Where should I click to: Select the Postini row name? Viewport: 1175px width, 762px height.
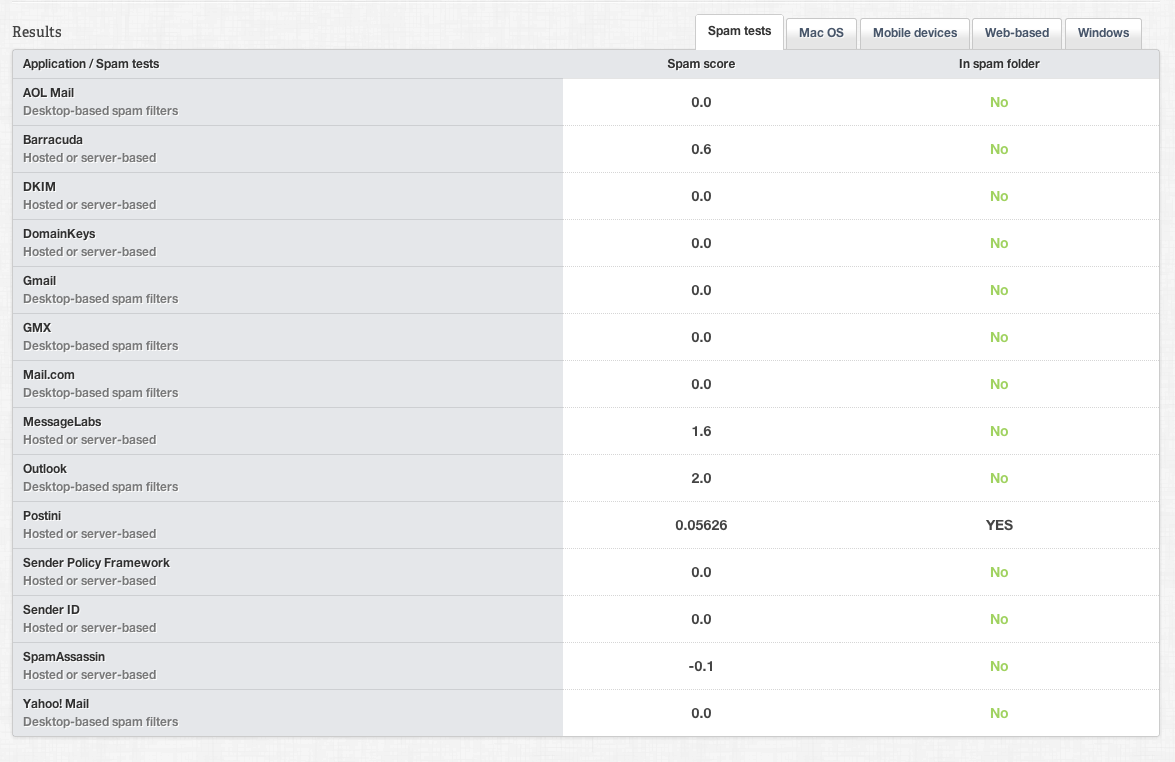coord(41,515)
